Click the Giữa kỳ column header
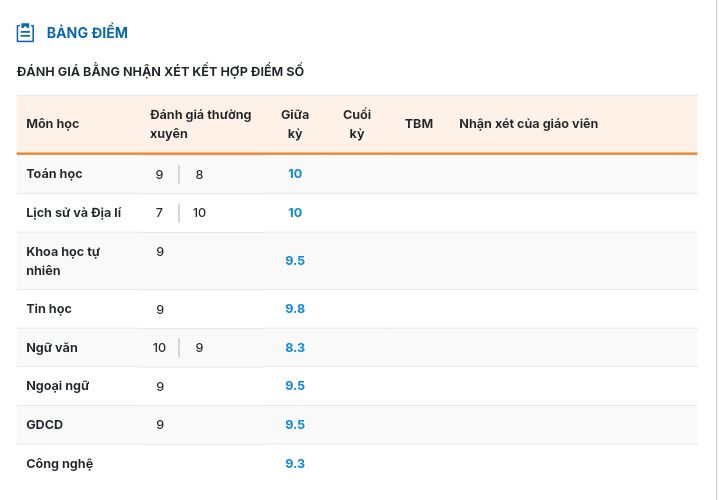Image resolution: width=720 pixels, height=500 pixels. coord(295,124)
